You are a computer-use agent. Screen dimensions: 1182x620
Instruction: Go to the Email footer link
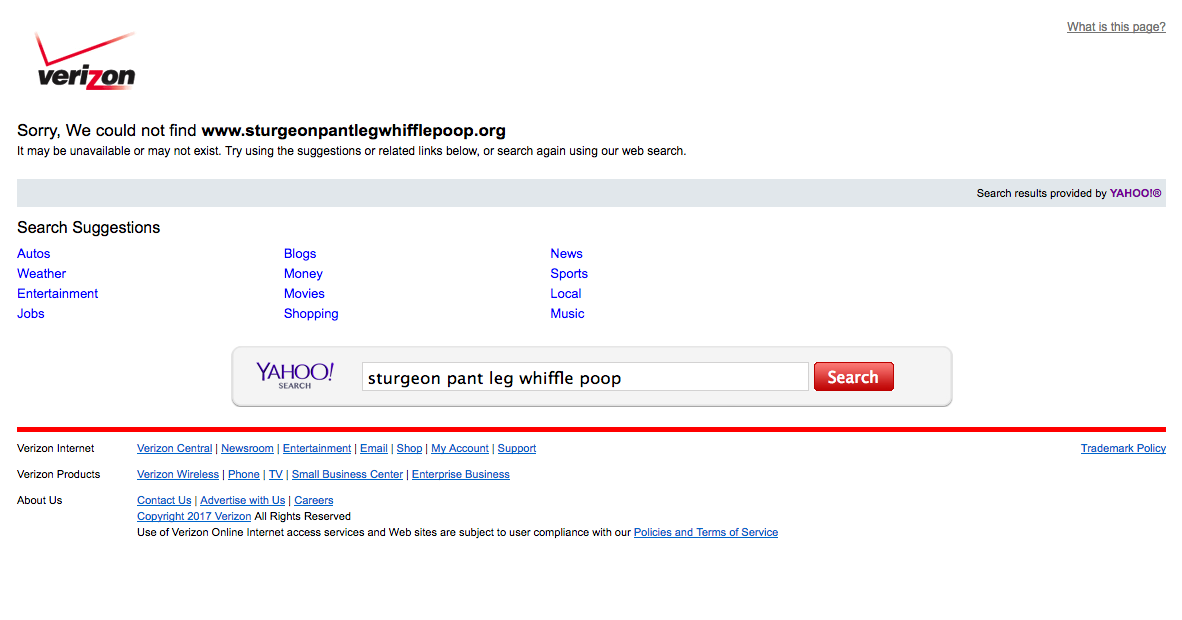374,448
